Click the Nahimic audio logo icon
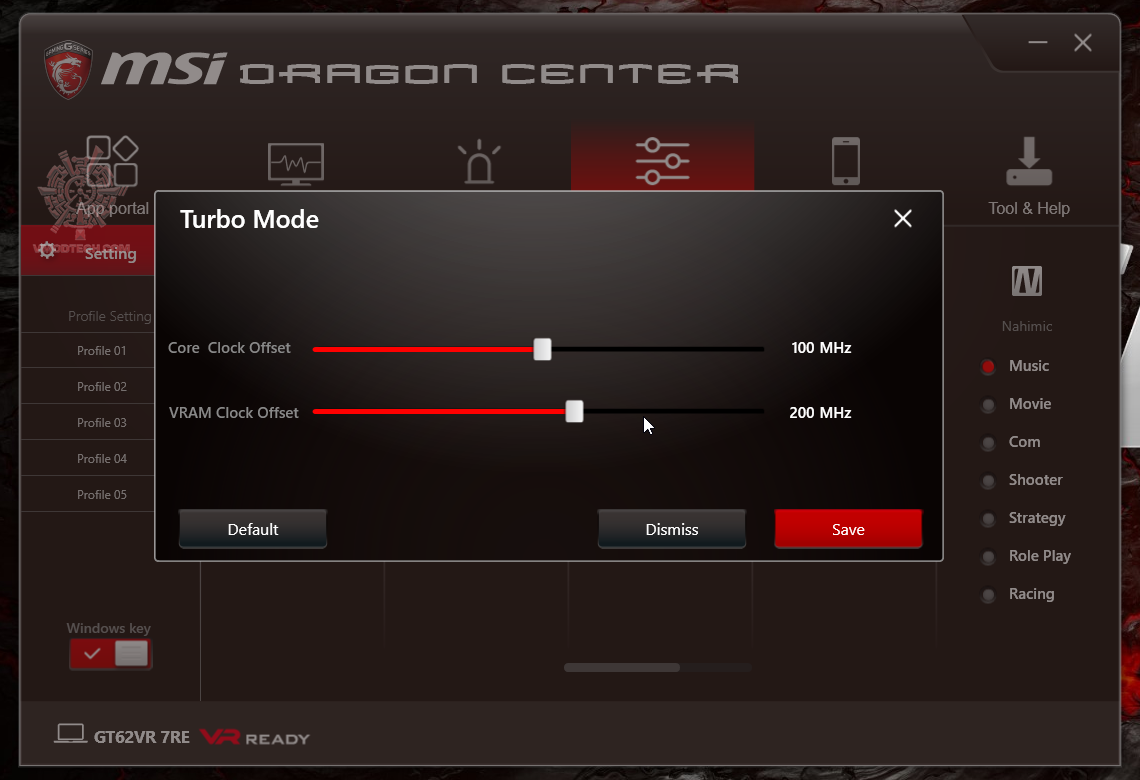Image resolution: width=1140 pixels, height=780 pixels. 1027,281
